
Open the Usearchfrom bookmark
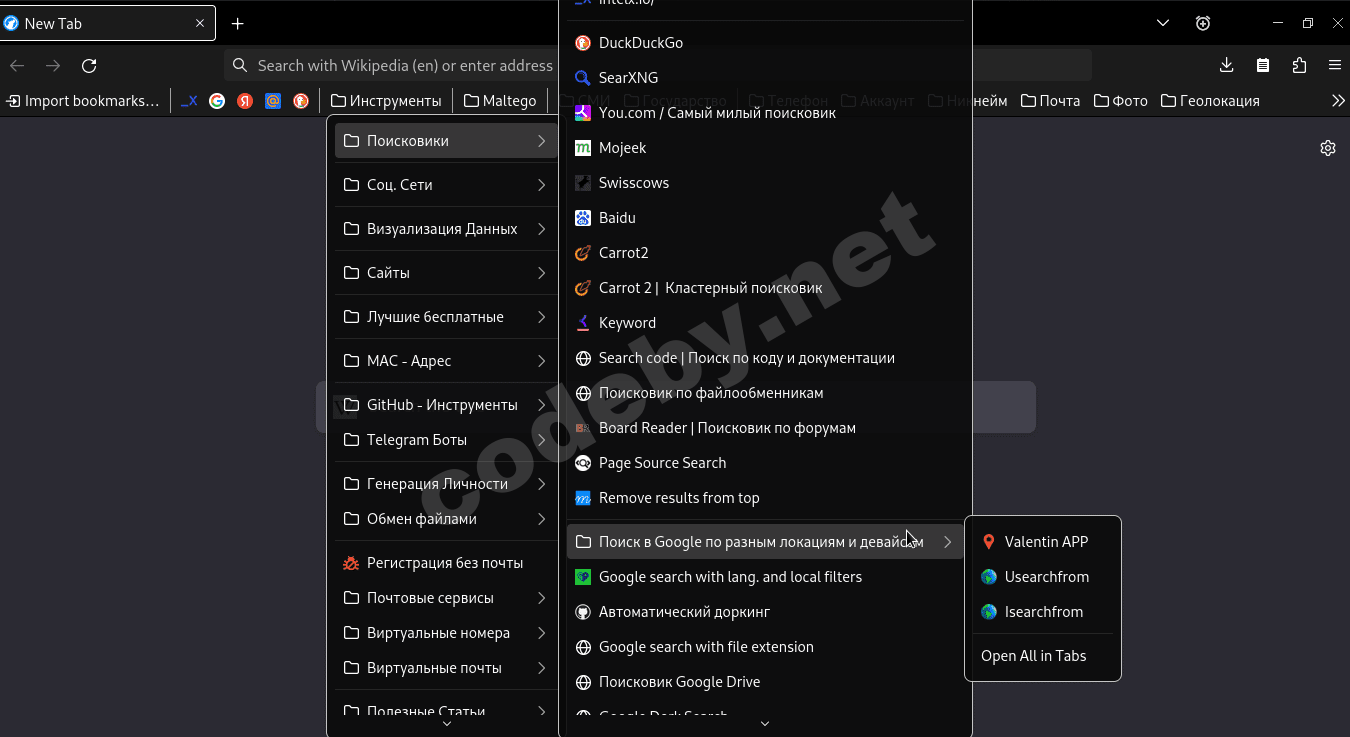click(1043, 577)
